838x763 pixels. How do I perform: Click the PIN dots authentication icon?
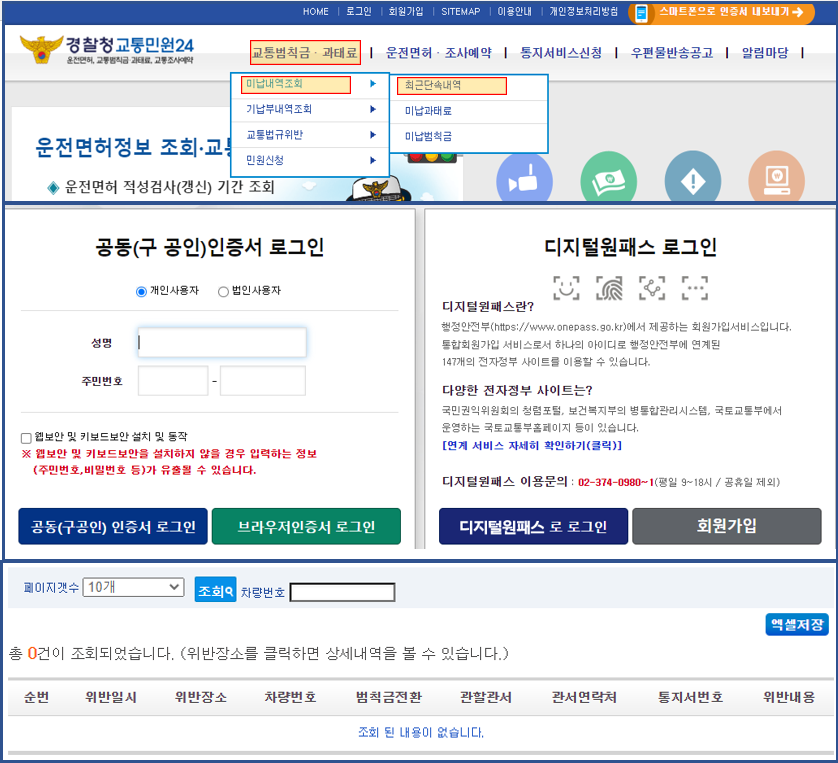point(693,288)
